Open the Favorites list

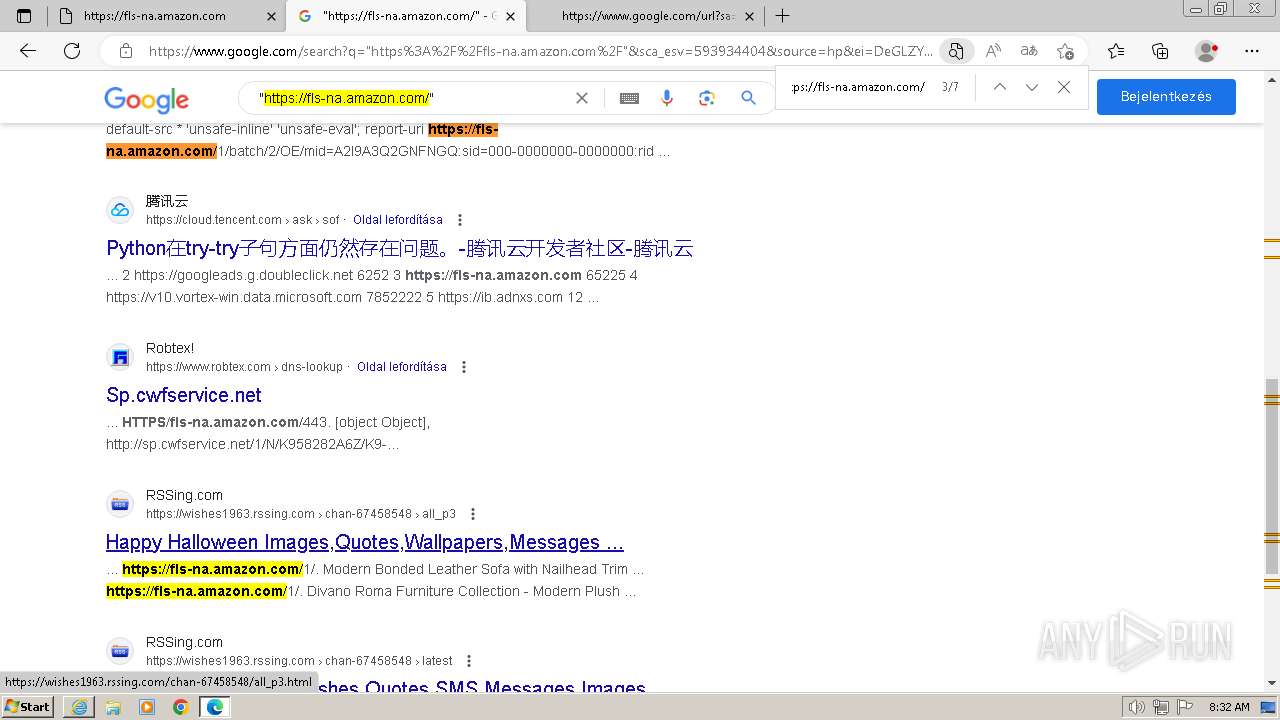[1116, 51]
